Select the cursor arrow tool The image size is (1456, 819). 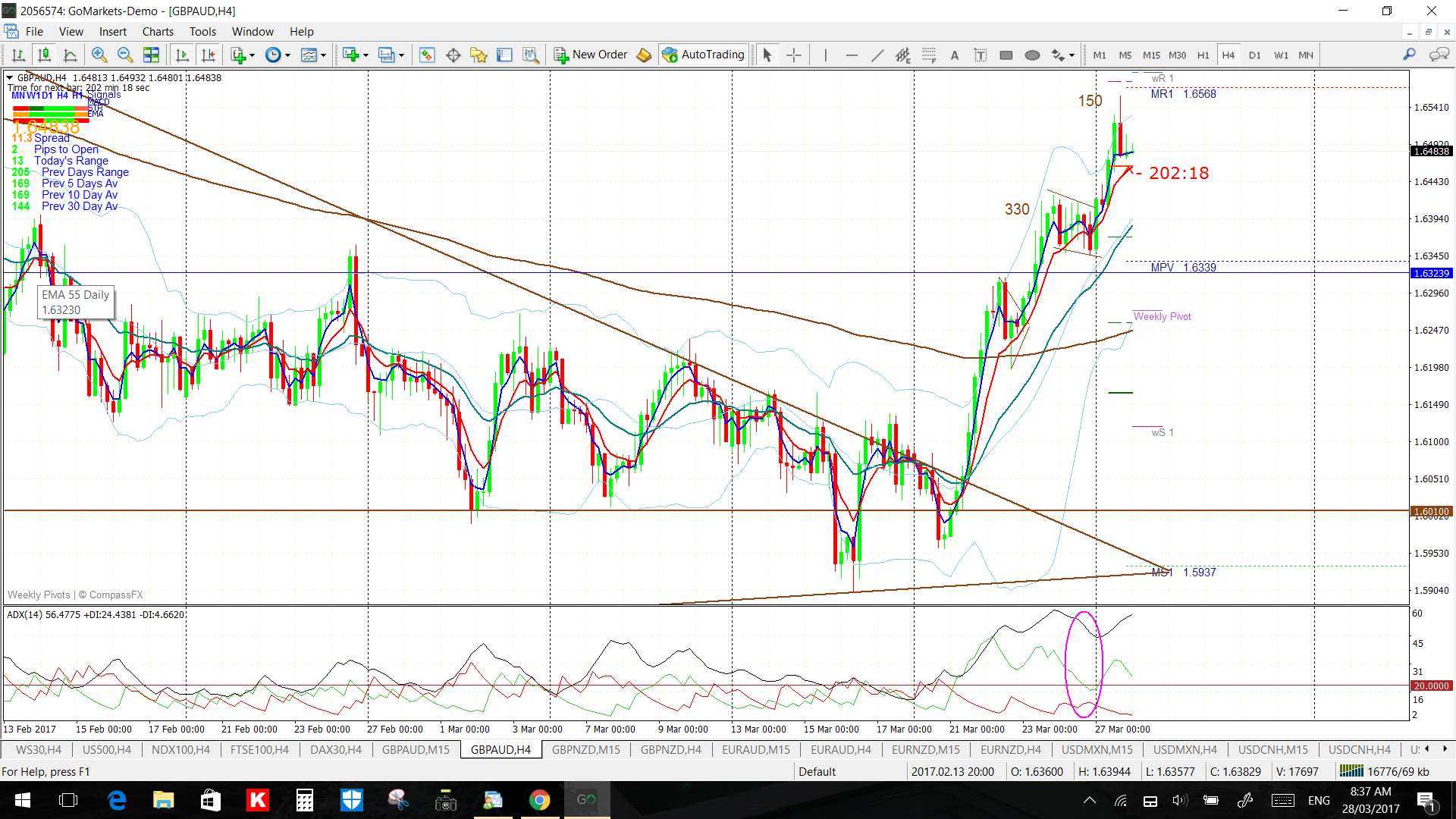point(767,55)
